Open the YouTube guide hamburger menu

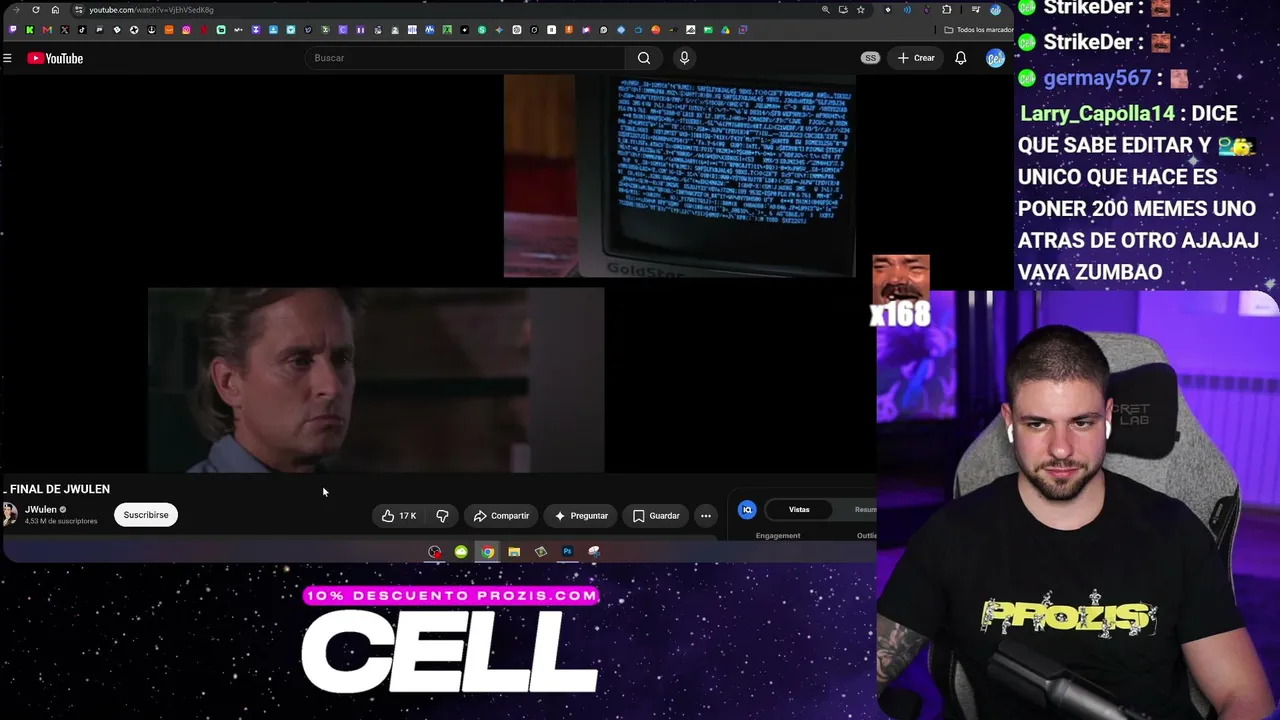tap(7, 58)
